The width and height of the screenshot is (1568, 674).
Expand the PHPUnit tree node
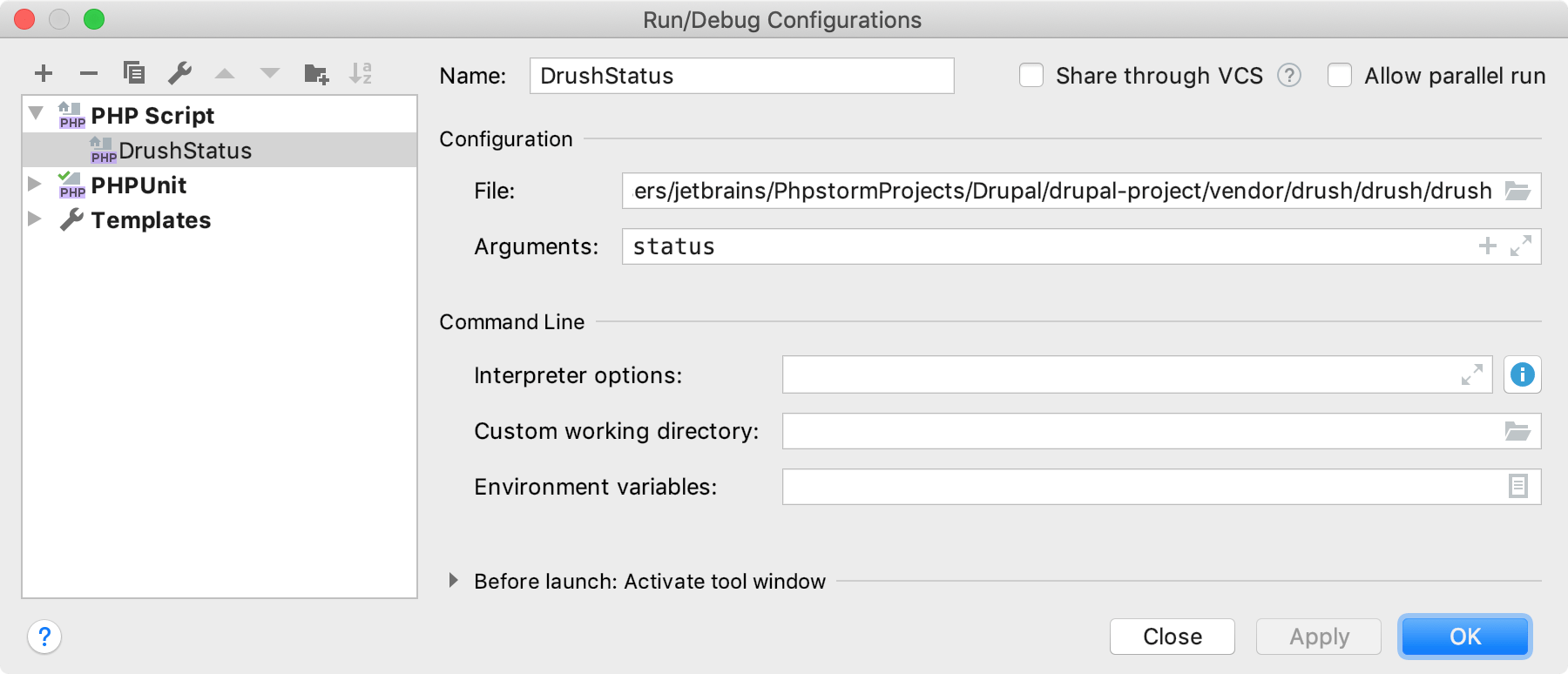[35, 184]
